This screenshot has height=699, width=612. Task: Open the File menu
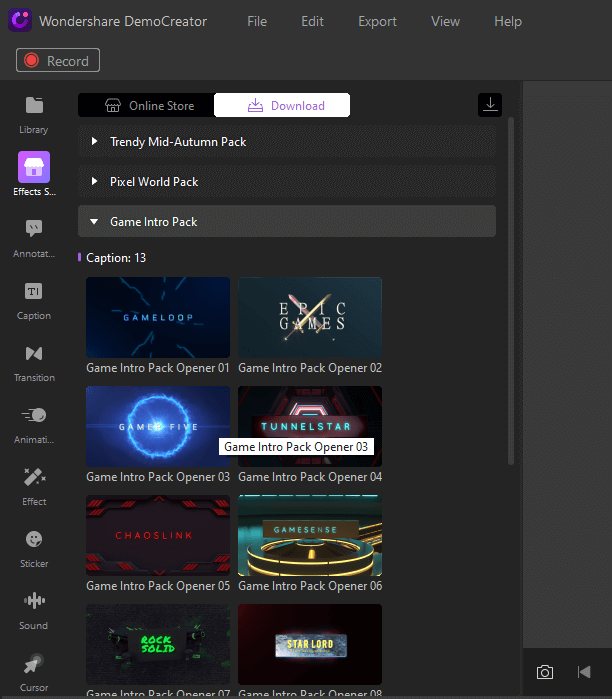[257, 21]
